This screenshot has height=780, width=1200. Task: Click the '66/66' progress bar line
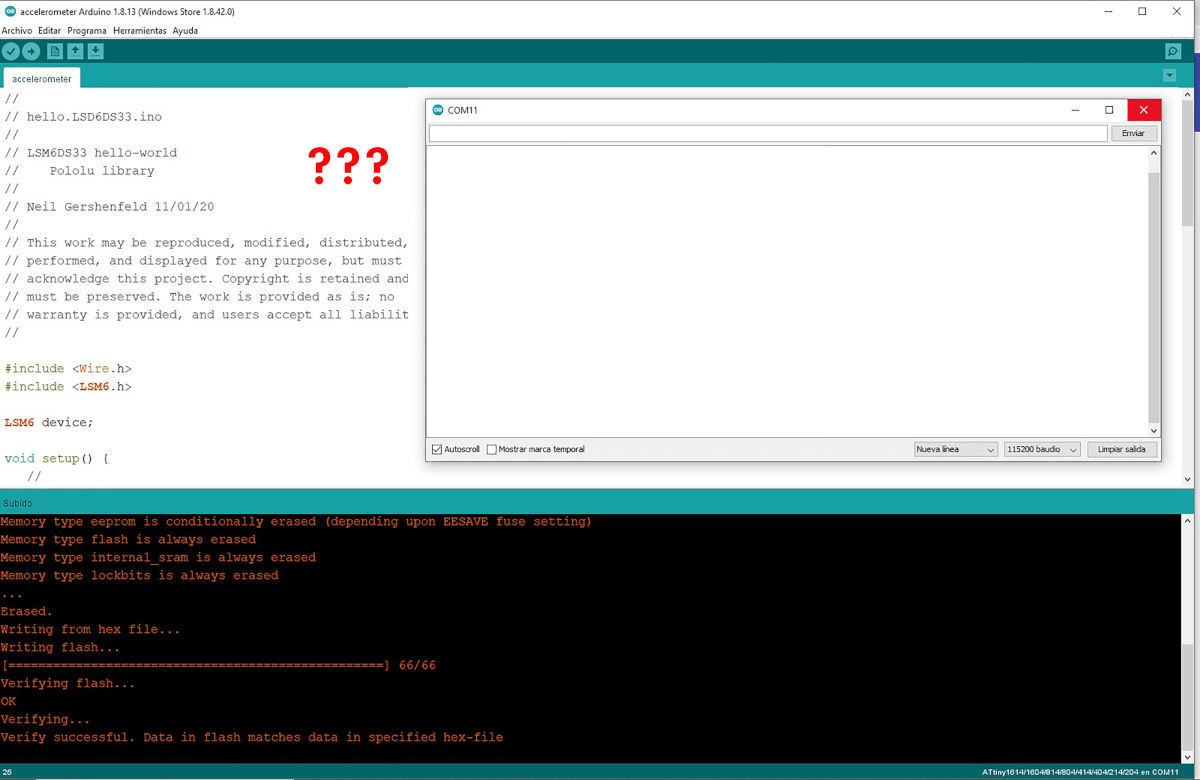[218, 665]
